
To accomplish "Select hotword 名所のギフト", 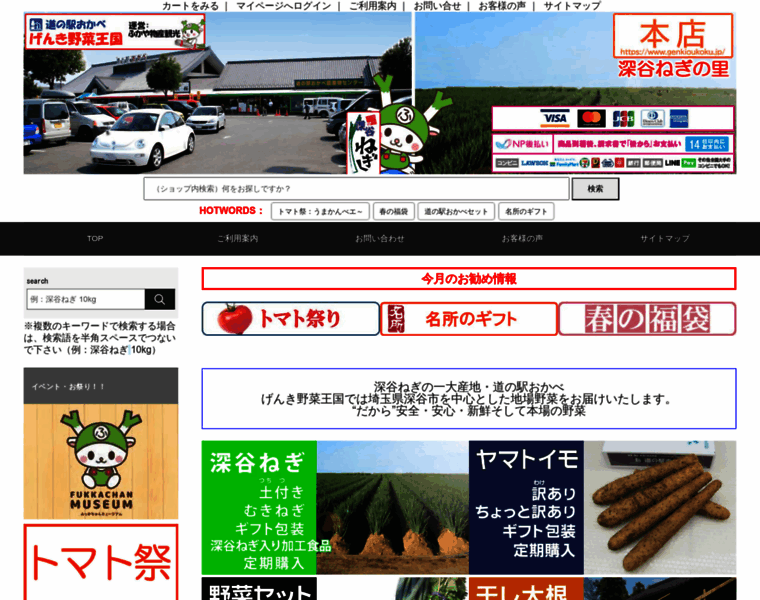I will pos(526,211).
